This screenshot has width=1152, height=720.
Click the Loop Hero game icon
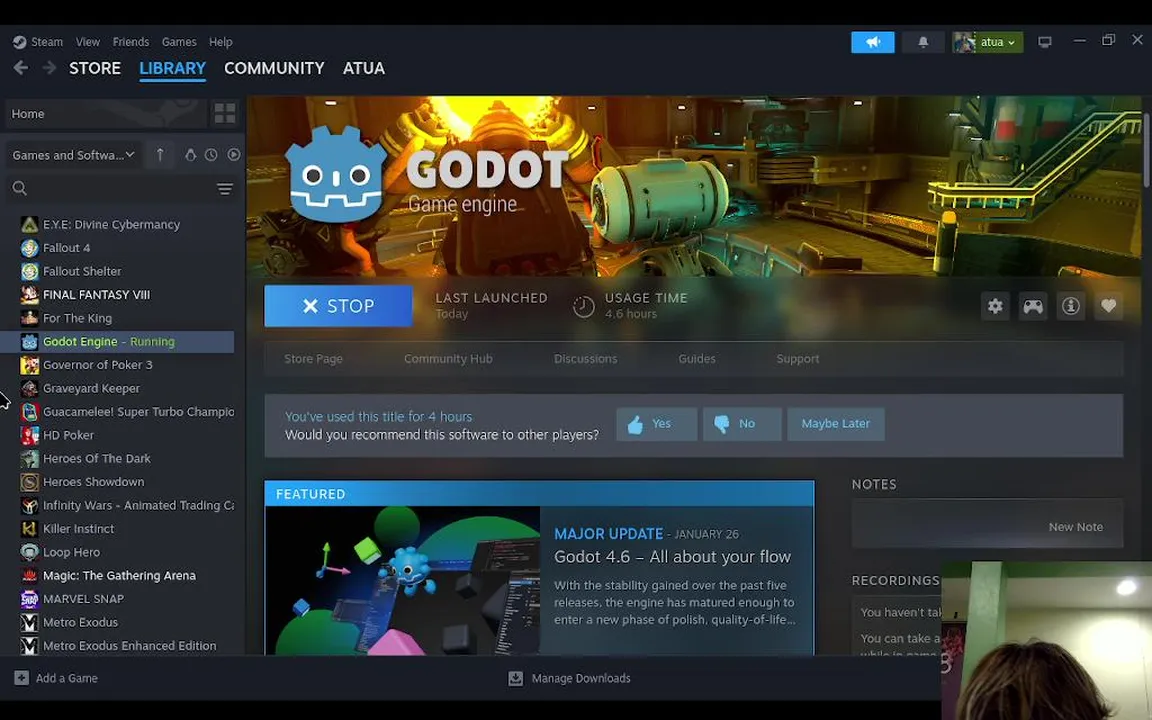pyautogui.click(x=29, y=552)
